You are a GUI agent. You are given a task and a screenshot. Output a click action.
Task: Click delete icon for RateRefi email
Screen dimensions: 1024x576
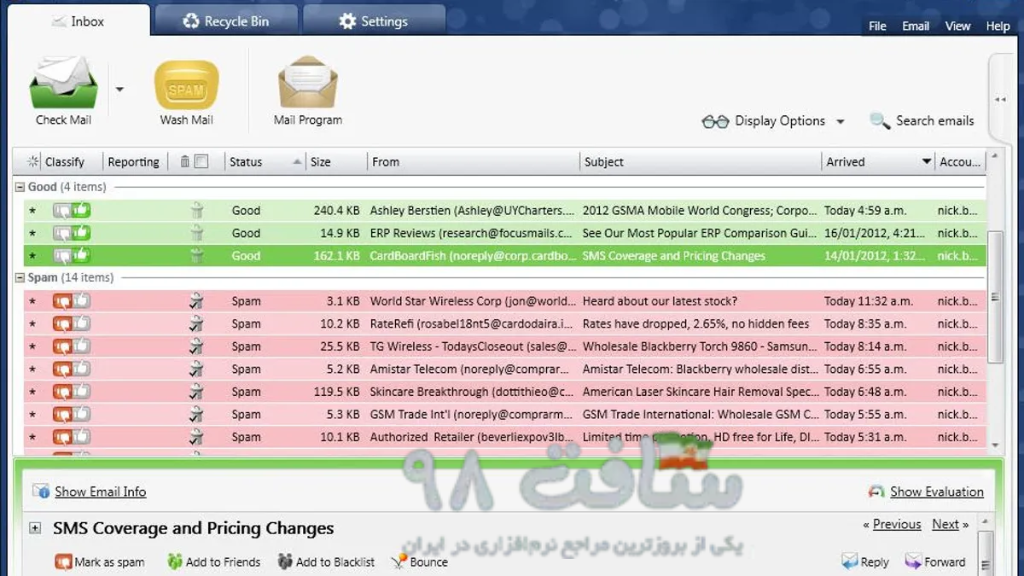[x=196, y=323]
